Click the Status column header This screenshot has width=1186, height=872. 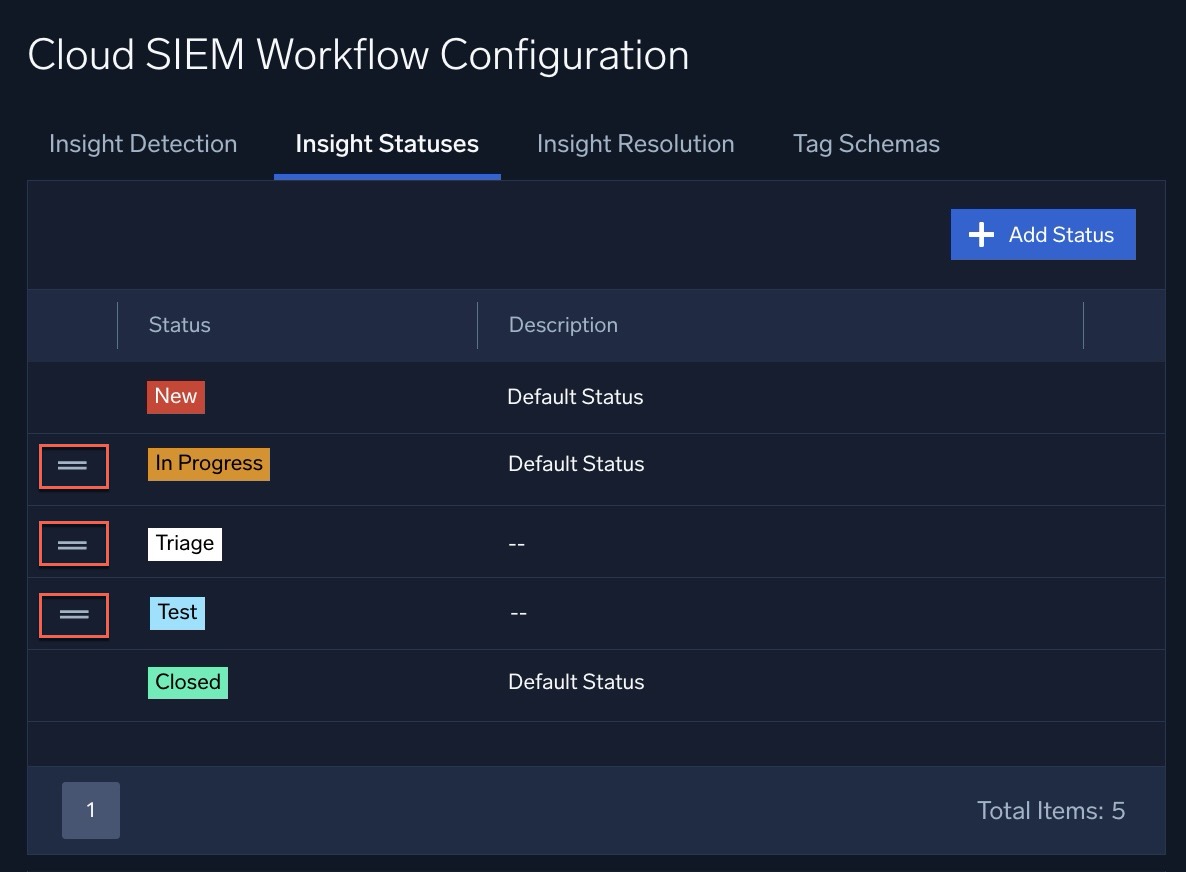(x=180, y=325)
